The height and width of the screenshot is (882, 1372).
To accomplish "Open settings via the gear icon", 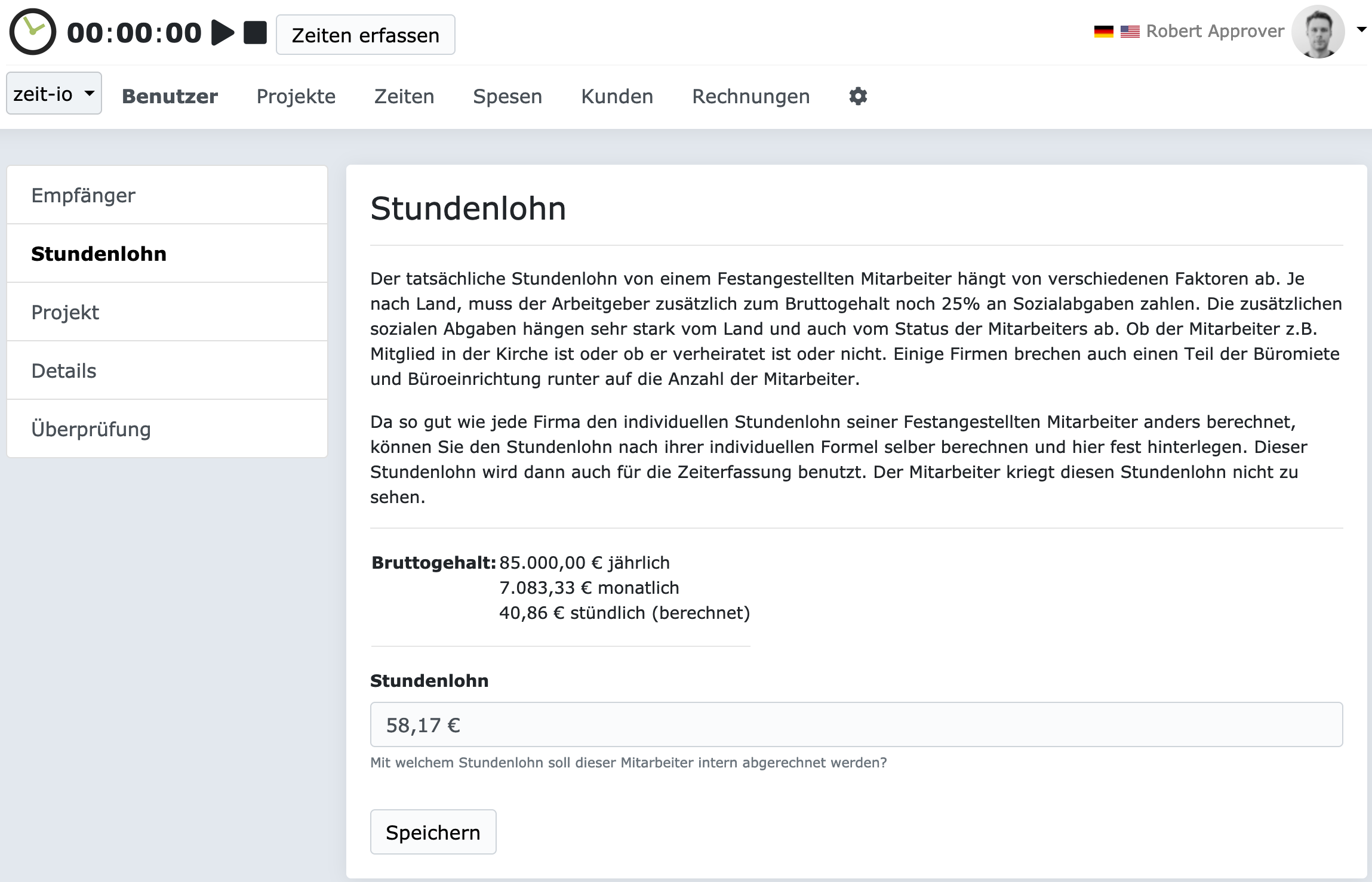I will tap(858, 96).
